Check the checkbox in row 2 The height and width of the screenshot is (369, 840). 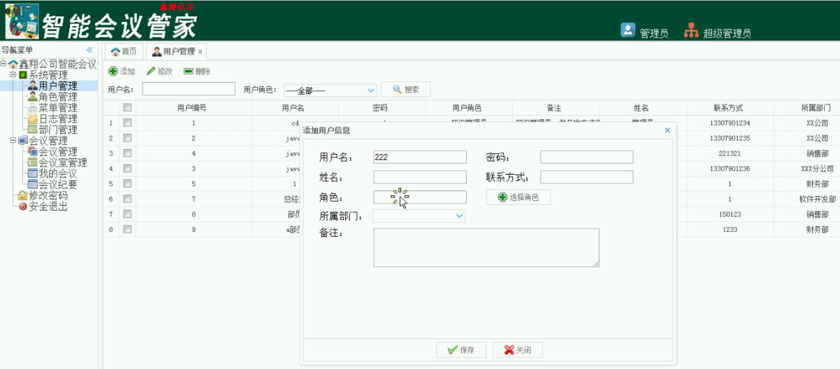127,138
